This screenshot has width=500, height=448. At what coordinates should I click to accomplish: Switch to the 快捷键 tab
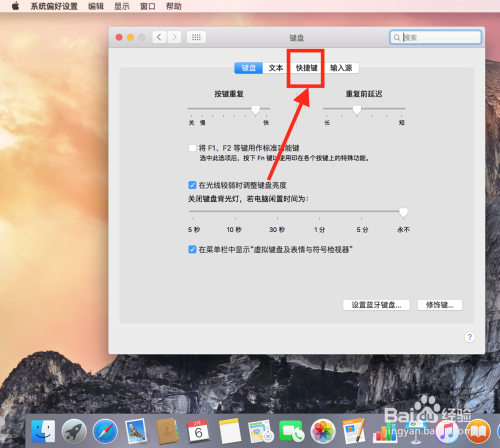tap(306, 68)
